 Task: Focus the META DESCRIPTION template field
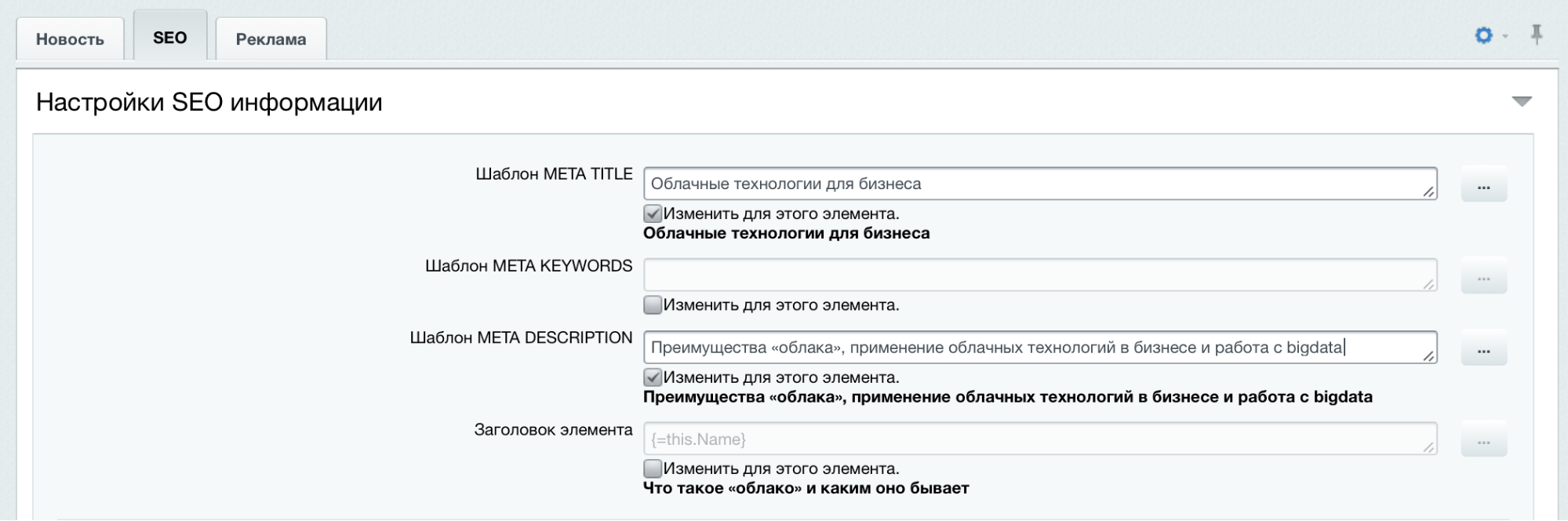[1040, 348]
